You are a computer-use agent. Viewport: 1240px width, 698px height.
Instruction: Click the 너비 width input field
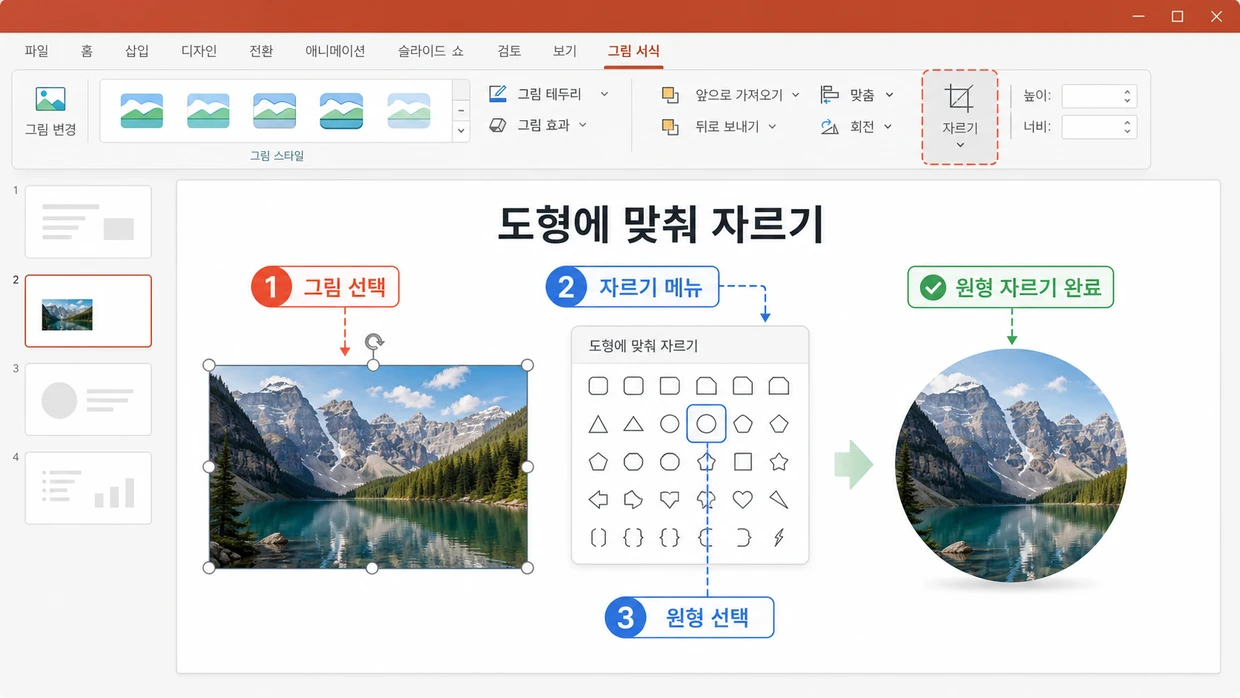[x=1099, y=127]
